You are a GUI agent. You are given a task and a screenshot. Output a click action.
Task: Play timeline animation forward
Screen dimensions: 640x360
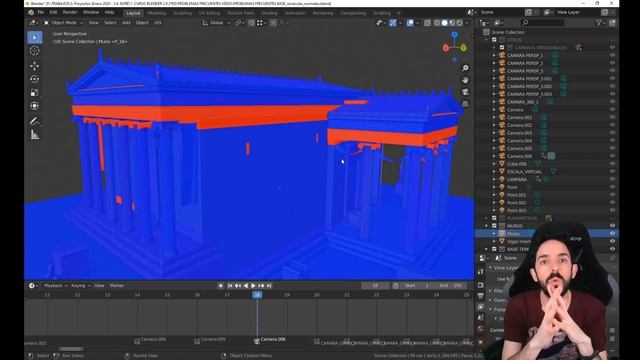click(253, 286)
